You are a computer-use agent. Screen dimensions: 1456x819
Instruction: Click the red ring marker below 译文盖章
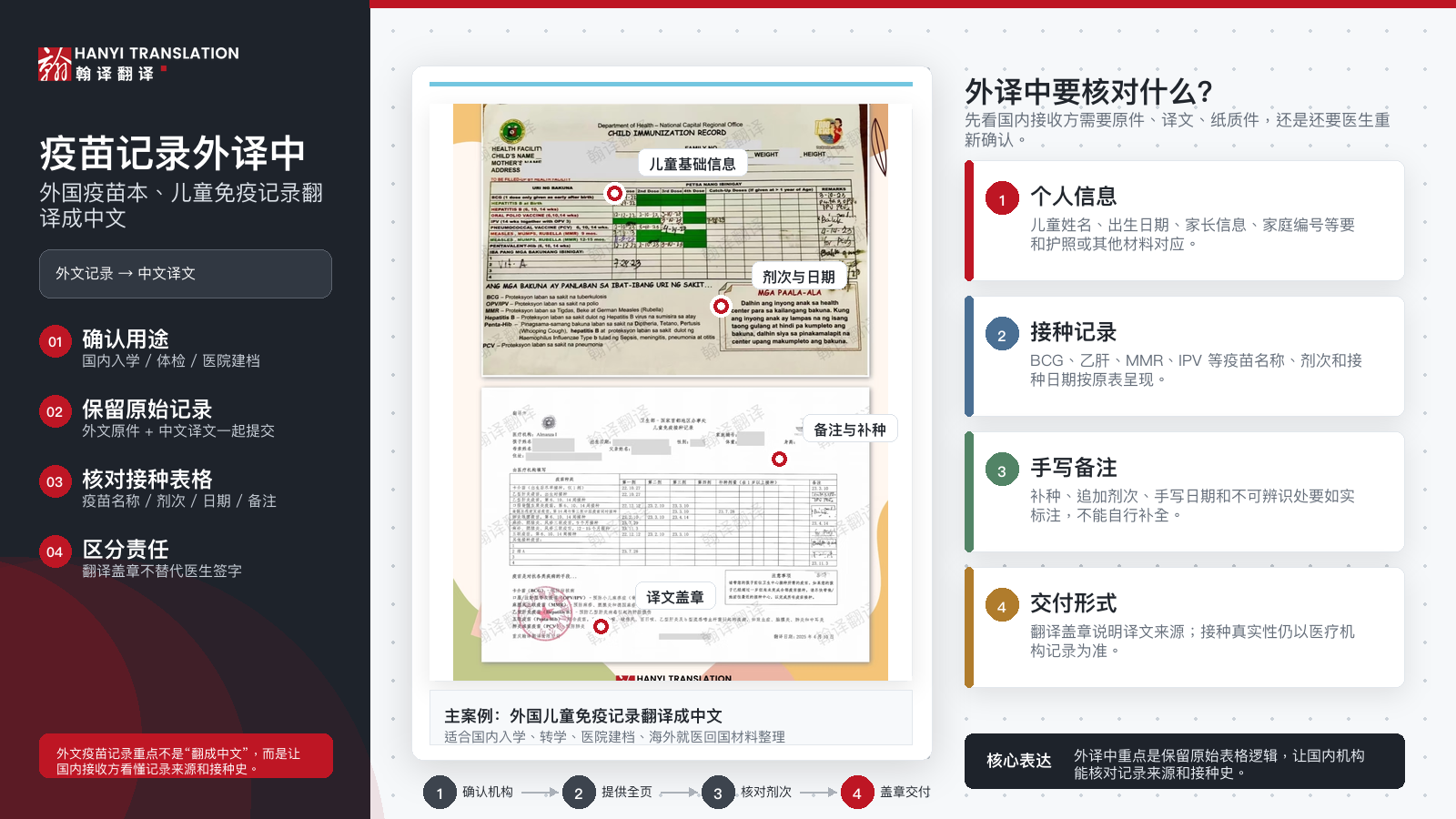tap(601, 626)
